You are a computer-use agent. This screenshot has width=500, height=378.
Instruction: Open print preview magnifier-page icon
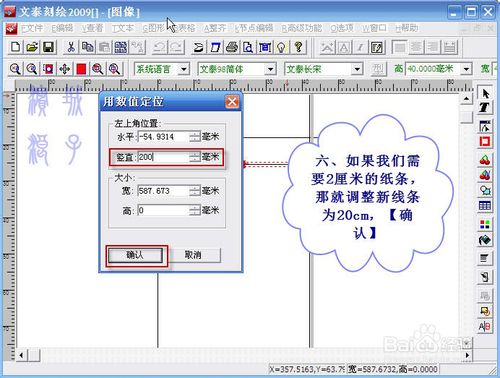[x=248, y=47]
